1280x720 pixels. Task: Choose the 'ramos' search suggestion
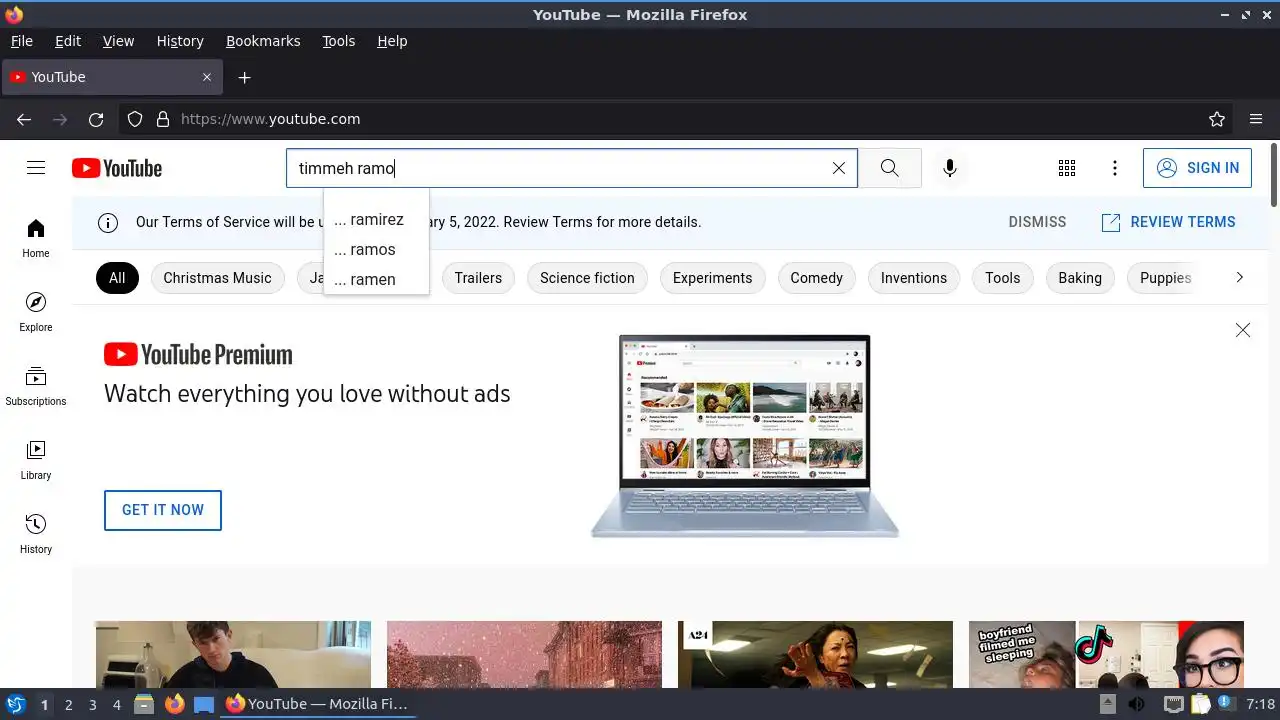click(376, 249)
